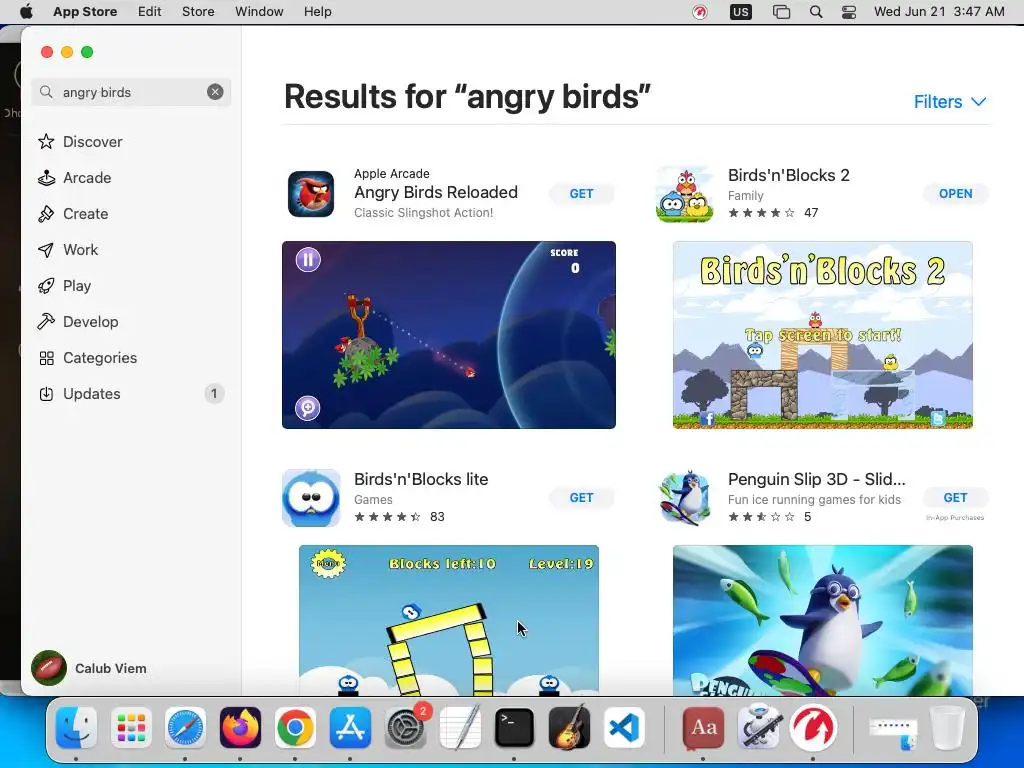The height and width of the screenshot is (768, 1024).
Task: Open Terminal from the Dock
Action: 515,728
